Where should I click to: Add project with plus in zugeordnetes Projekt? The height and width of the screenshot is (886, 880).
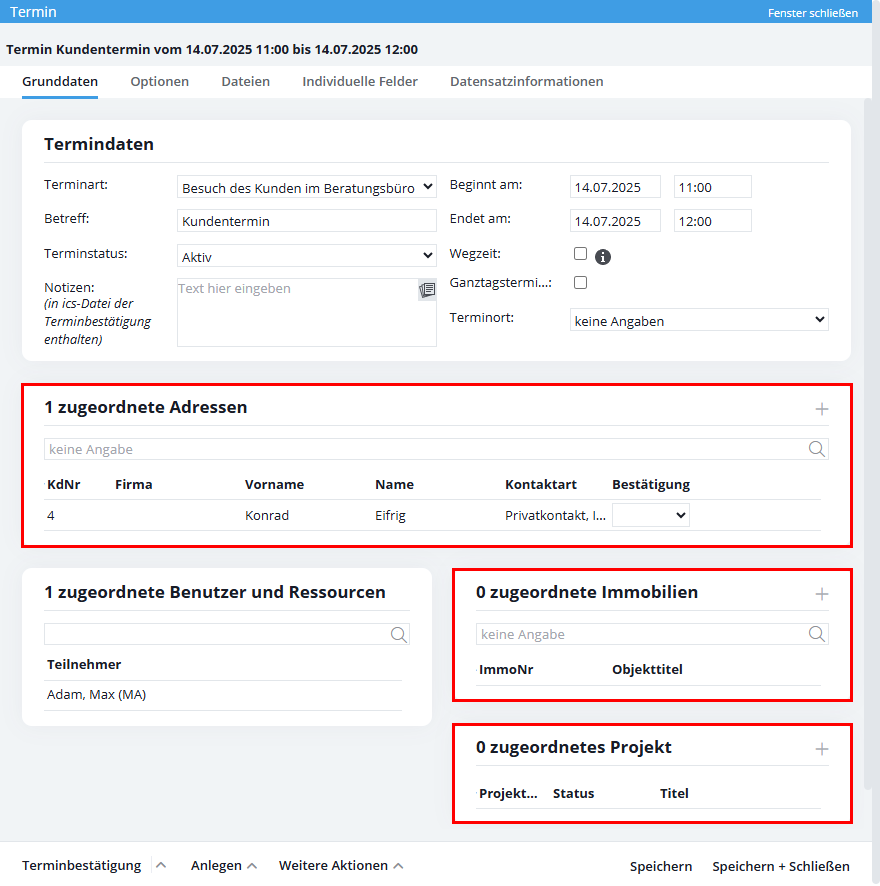pyautogui.click(x=822, y=749)
